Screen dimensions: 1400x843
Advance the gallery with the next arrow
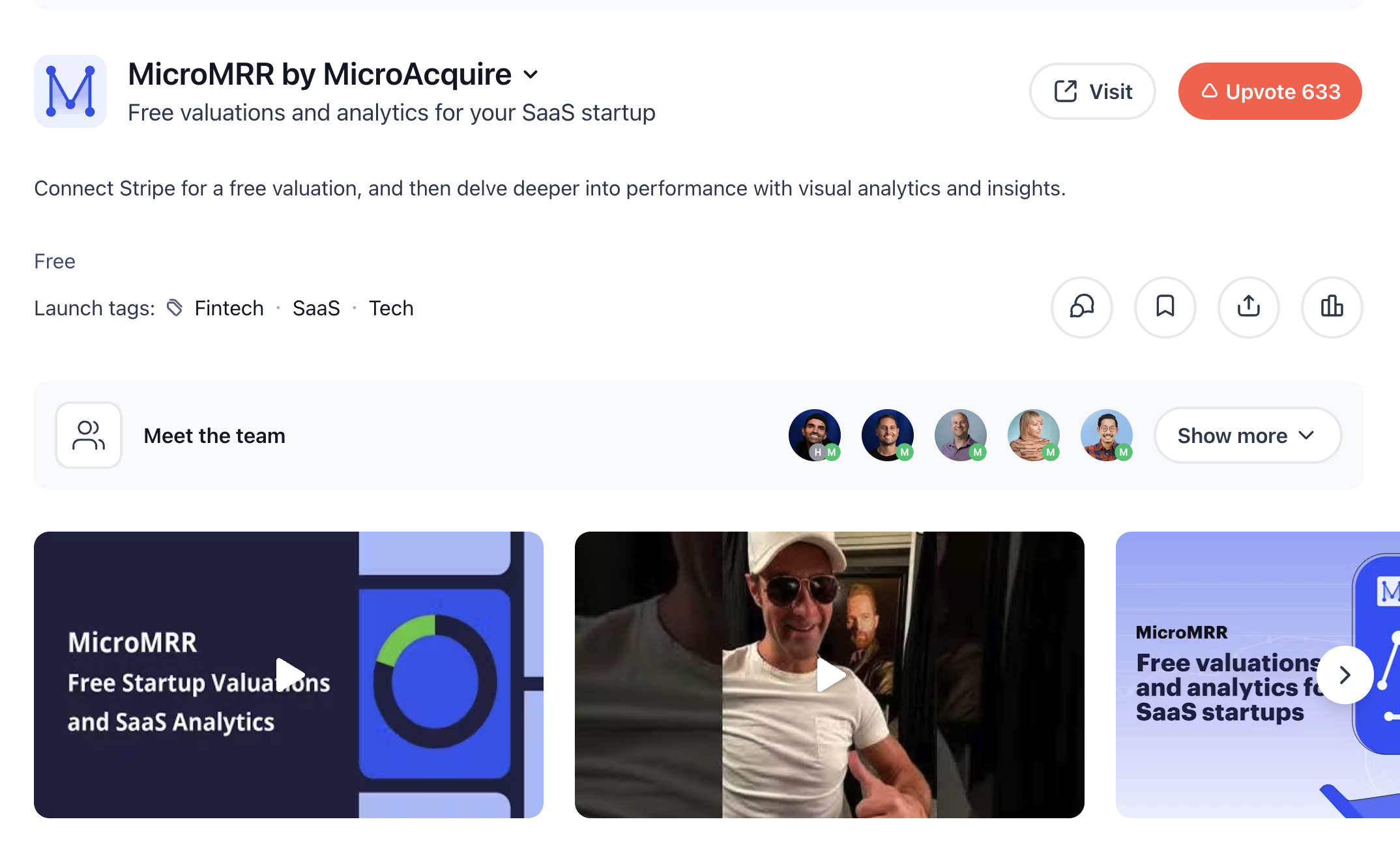coord(1345,675)
